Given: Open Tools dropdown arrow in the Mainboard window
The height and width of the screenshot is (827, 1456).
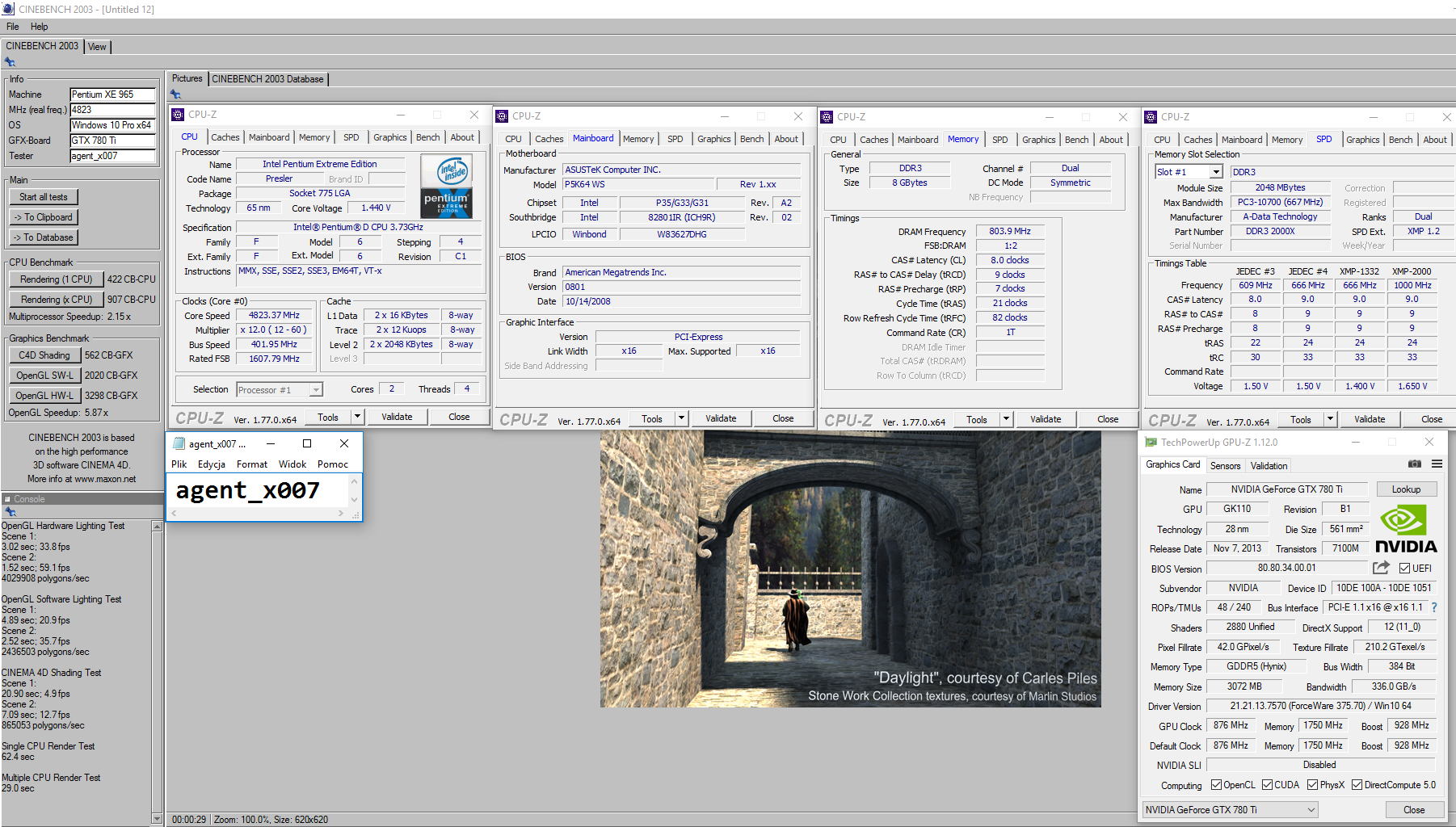Looking at the screenshot, I should pos(681,418).
